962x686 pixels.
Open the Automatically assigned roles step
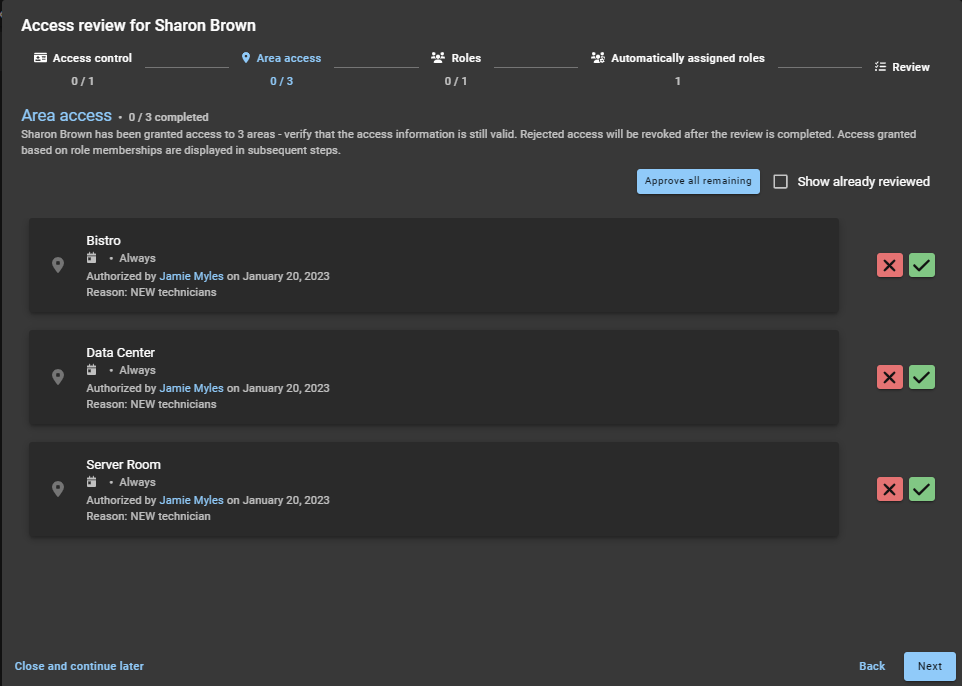tap(678, 58)
